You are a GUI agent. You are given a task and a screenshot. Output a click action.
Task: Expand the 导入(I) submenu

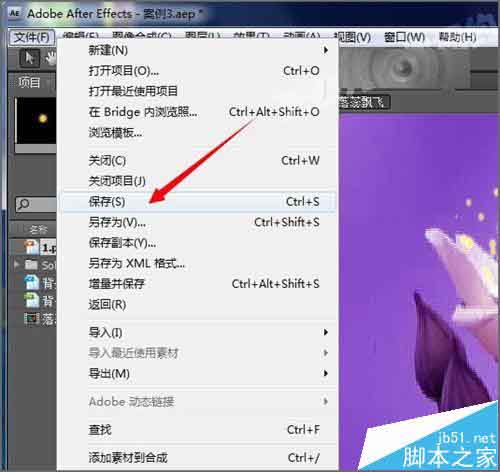197,332
